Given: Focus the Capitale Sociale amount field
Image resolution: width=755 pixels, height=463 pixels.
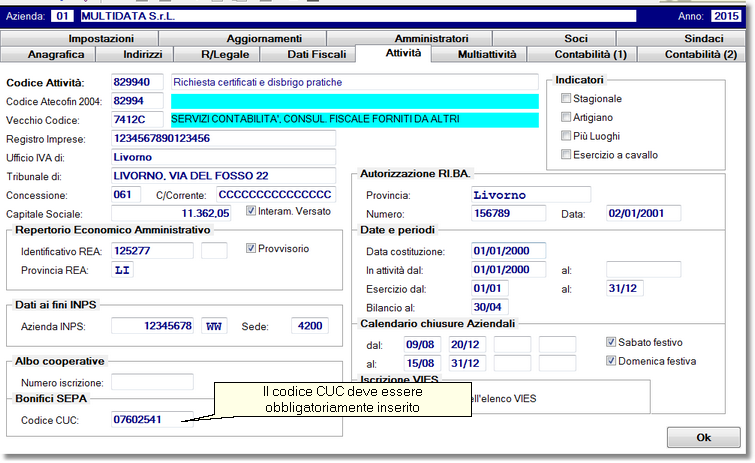Looking at the screenshot, I should click(x=171, y=214).
